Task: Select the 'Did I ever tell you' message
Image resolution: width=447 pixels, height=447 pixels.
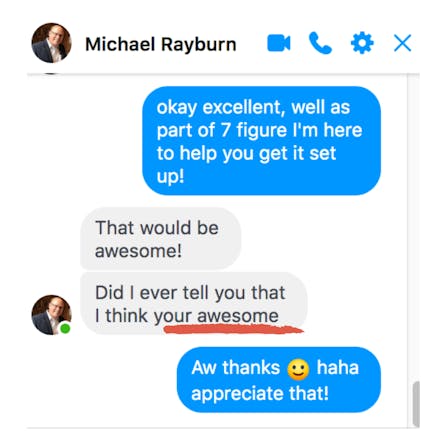Action: (194, 304)
